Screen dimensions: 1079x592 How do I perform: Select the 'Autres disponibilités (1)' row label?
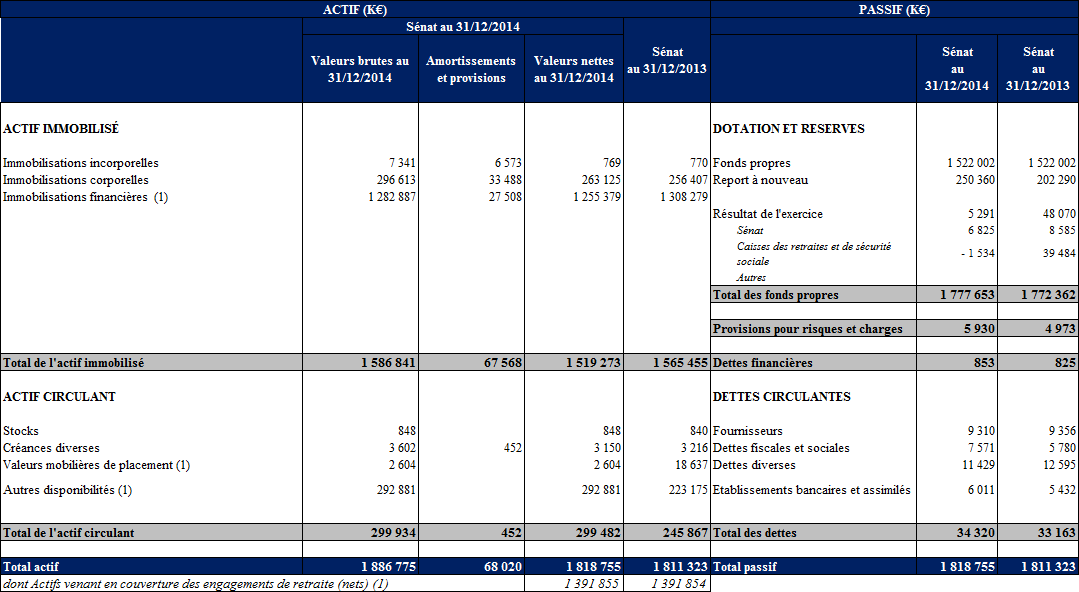[x=68, y=490]
